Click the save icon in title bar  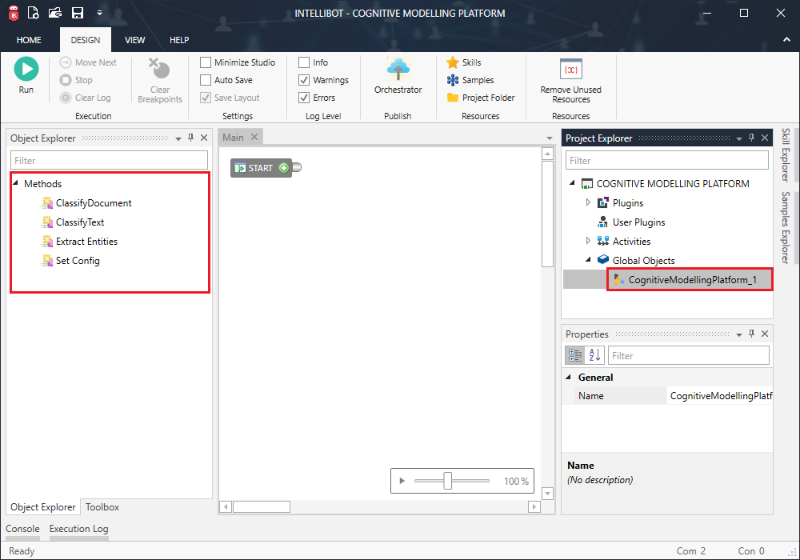pyautogui.click(x=77, y=13)
